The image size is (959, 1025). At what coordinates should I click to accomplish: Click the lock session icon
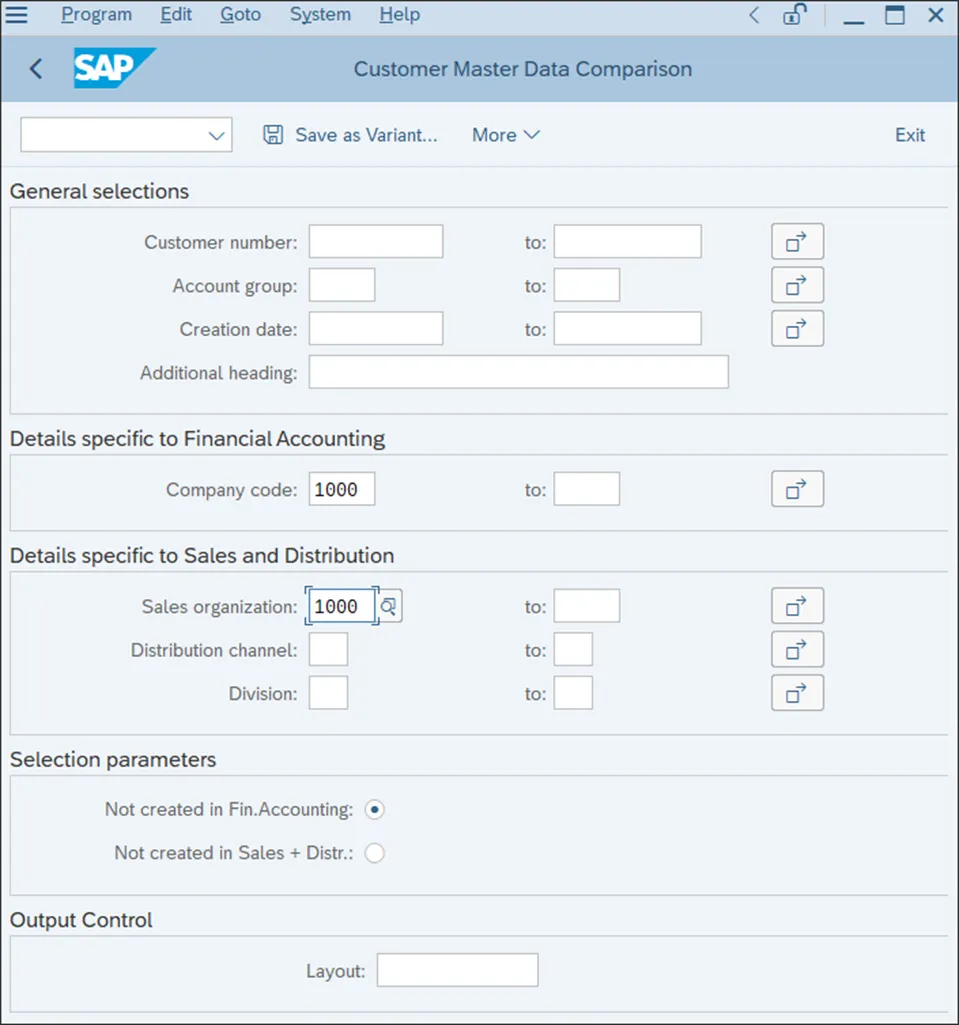pos(794,15)
